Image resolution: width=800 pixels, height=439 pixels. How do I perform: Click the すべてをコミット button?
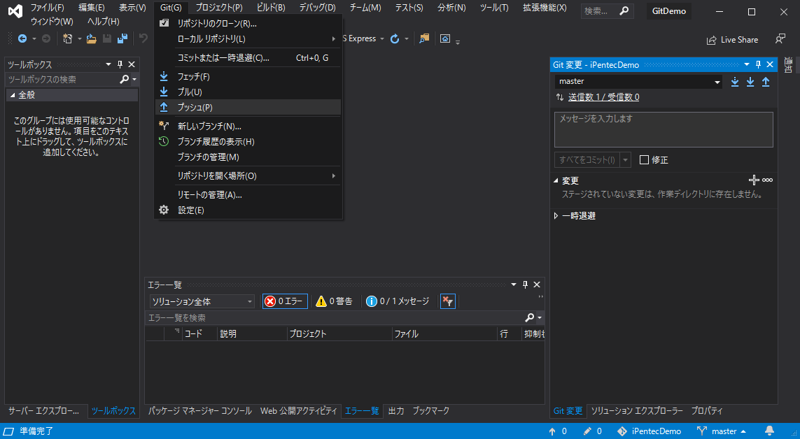click(x=587, y=160)
